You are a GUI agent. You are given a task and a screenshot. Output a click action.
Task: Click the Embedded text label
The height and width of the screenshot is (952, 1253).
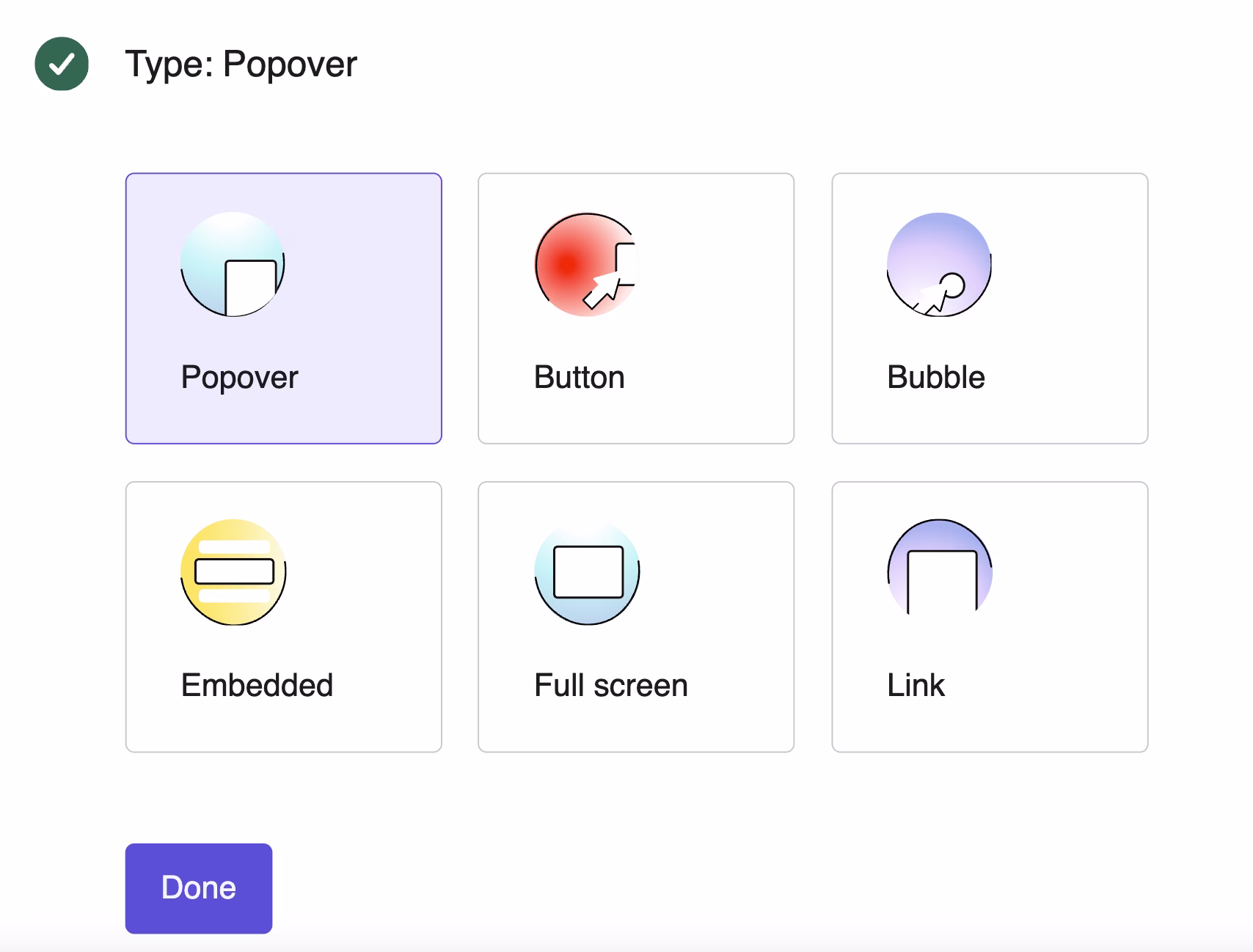tap(257, 686)
